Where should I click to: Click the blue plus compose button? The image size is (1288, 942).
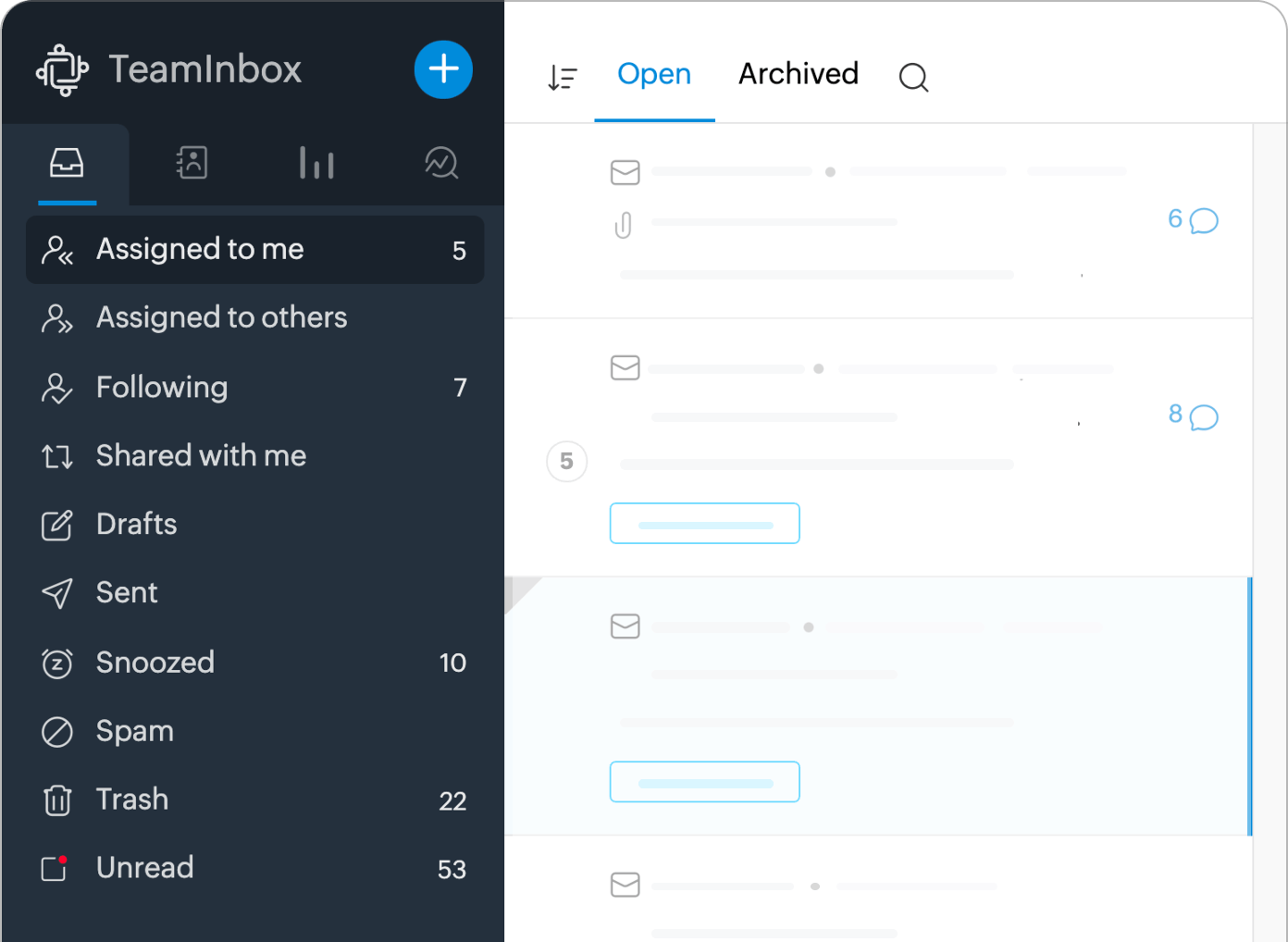pos(443,69)
